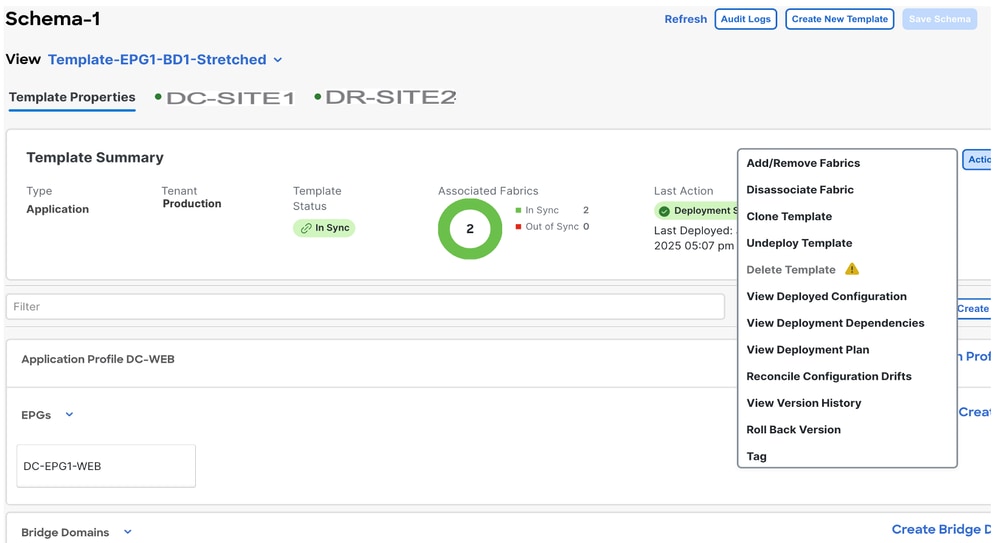Image resolution: width=999 pixels, height=543 pixels.
Task: Open the DC-EPG1-WEB EPG card
Action: click(106, 466)
